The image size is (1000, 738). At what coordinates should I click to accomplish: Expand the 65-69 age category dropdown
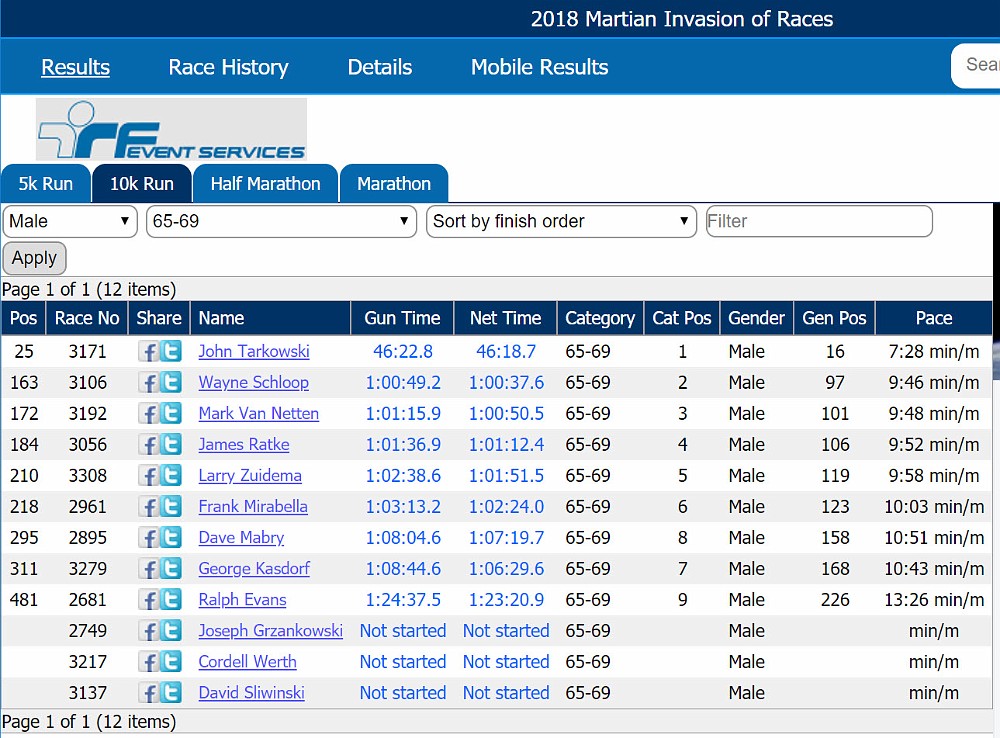[x=281, y=221]
